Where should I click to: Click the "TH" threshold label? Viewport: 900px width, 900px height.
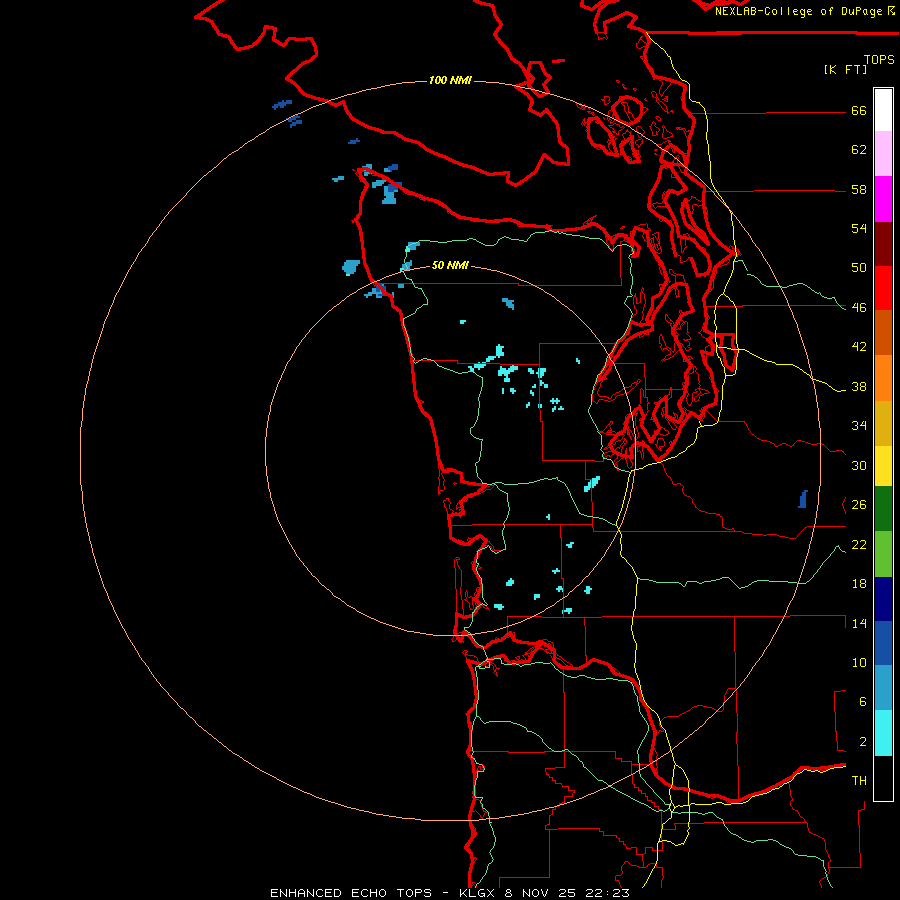tap(859, 781)
